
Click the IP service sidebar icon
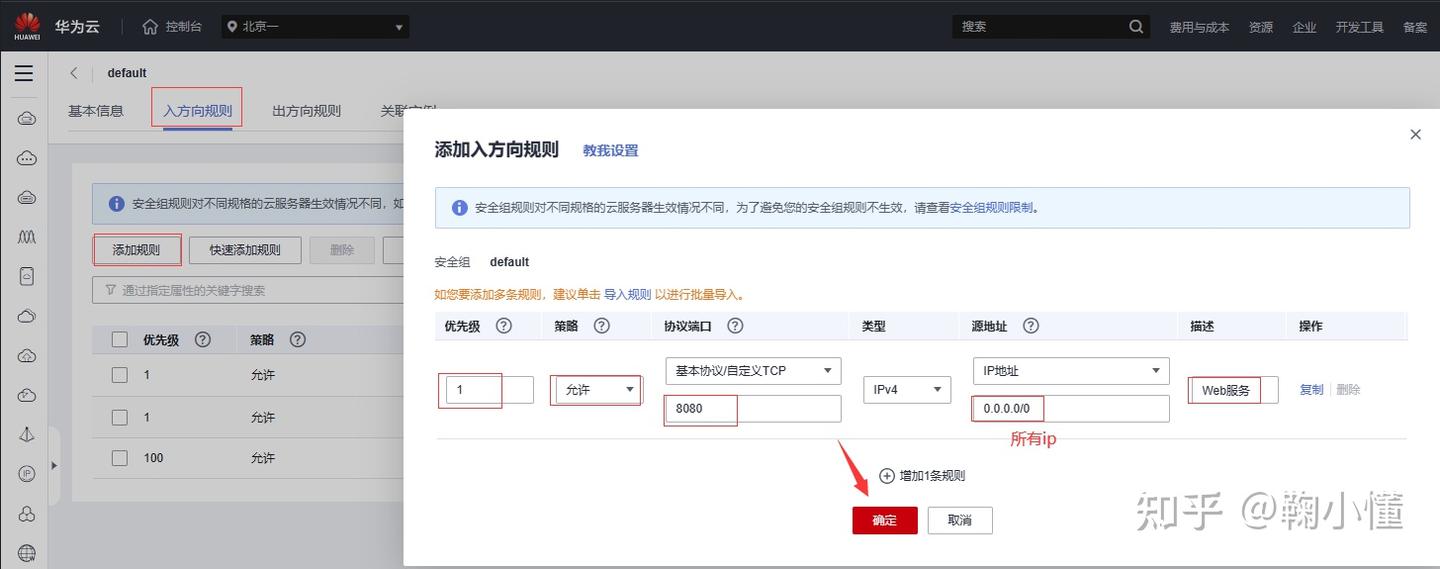(x=27, y=474)
